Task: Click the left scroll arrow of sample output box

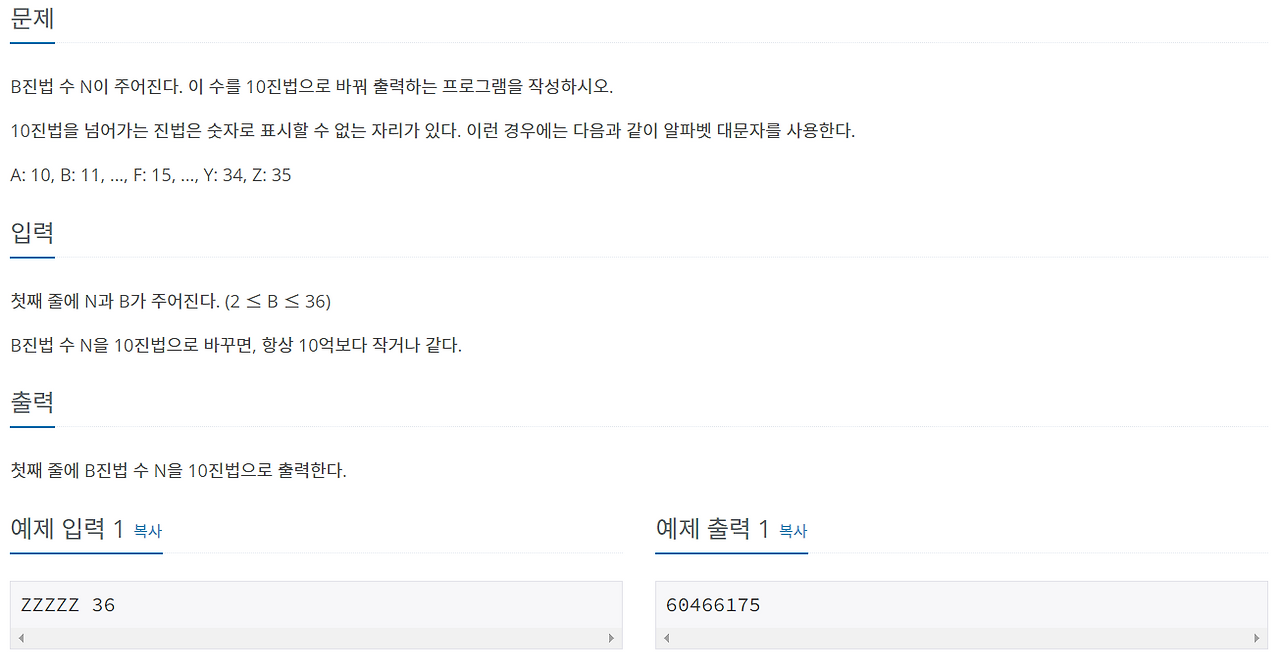Action: (x=665, y=637)
